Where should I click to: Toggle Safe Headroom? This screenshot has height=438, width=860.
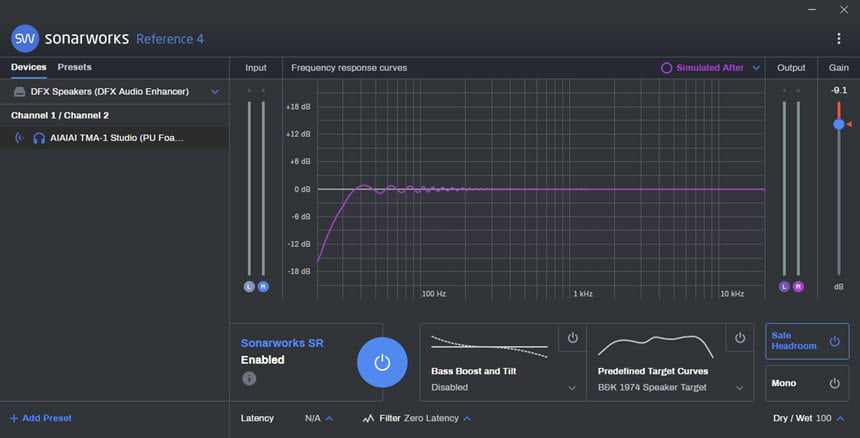coord(807,341)
